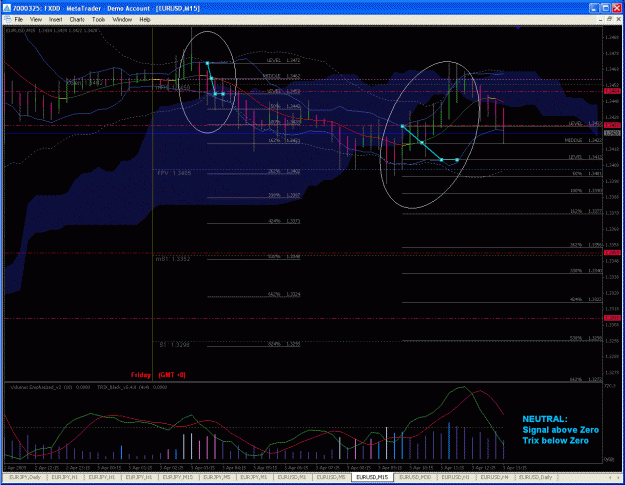Image resolution: width=625 pixels, height=485 pixels.
Task: Click the NEUTRAL: annotation text
Action: (544, 419)
